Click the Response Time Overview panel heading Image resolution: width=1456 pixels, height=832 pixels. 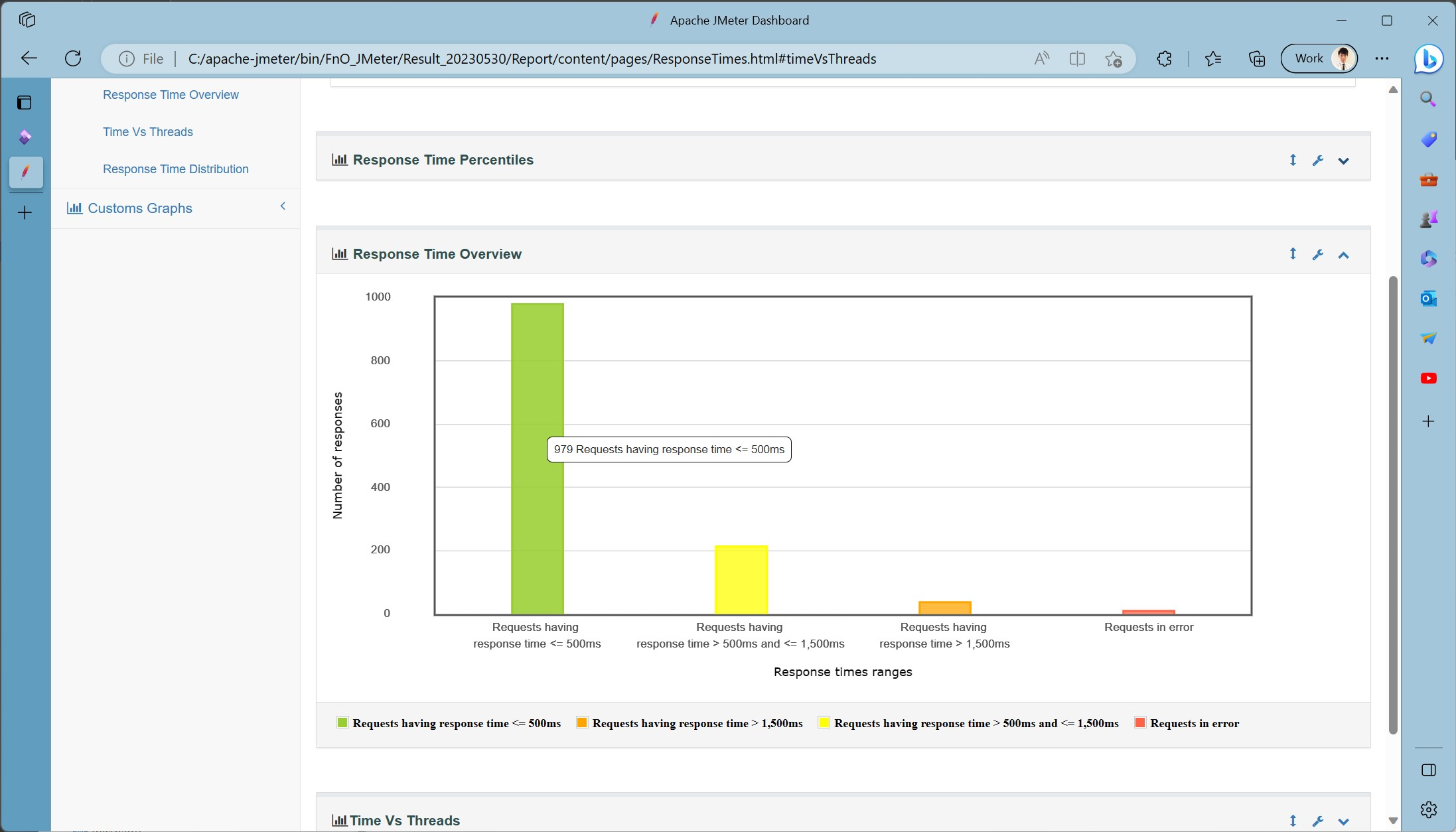tap(437, 254)
